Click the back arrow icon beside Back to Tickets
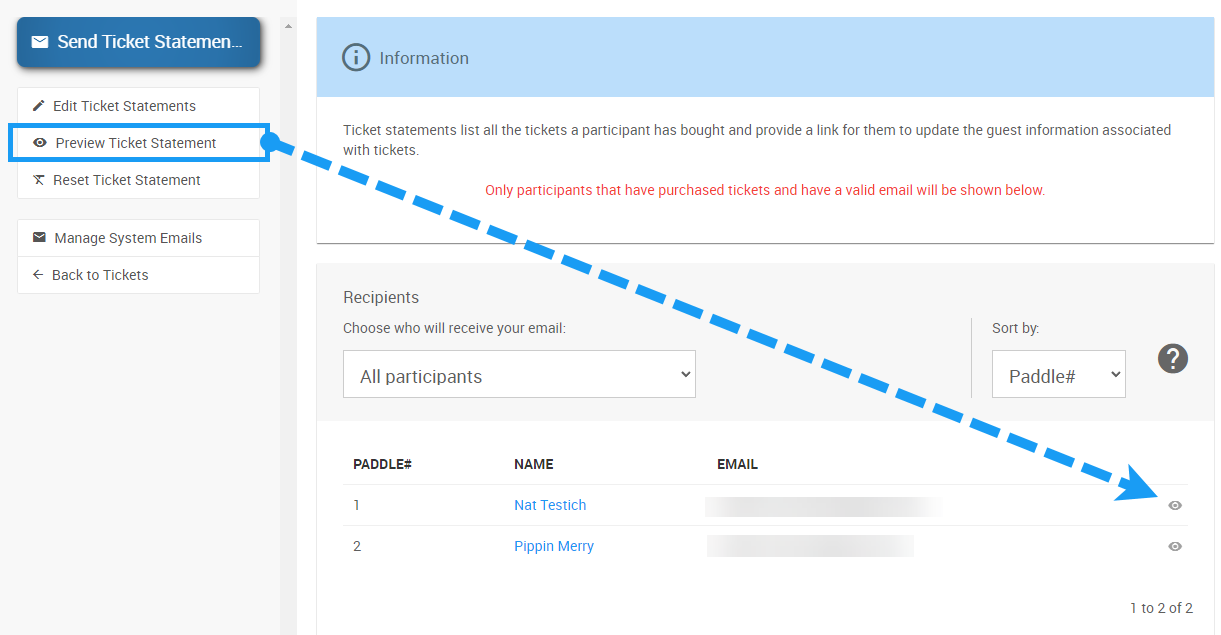1221x635 pixels. [38, 275]
